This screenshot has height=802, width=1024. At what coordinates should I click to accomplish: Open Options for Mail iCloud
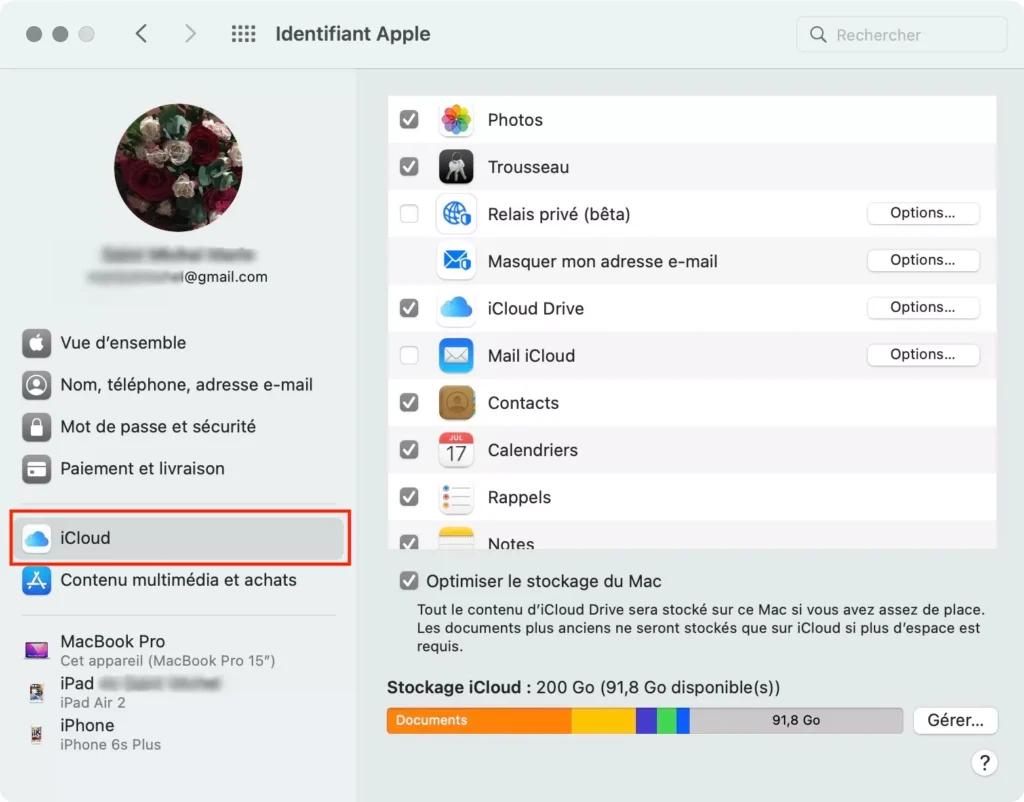tap(923, 354)
